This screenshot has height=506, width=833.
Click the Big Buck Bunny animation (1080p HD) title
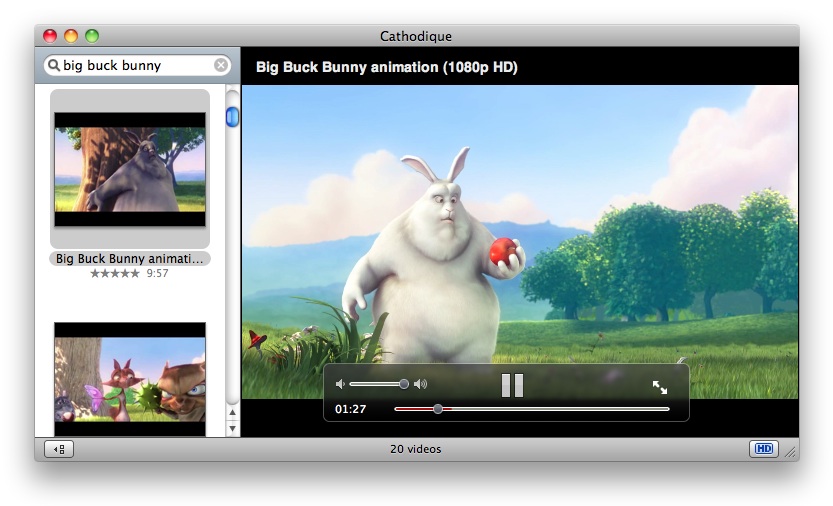(387, 67)
